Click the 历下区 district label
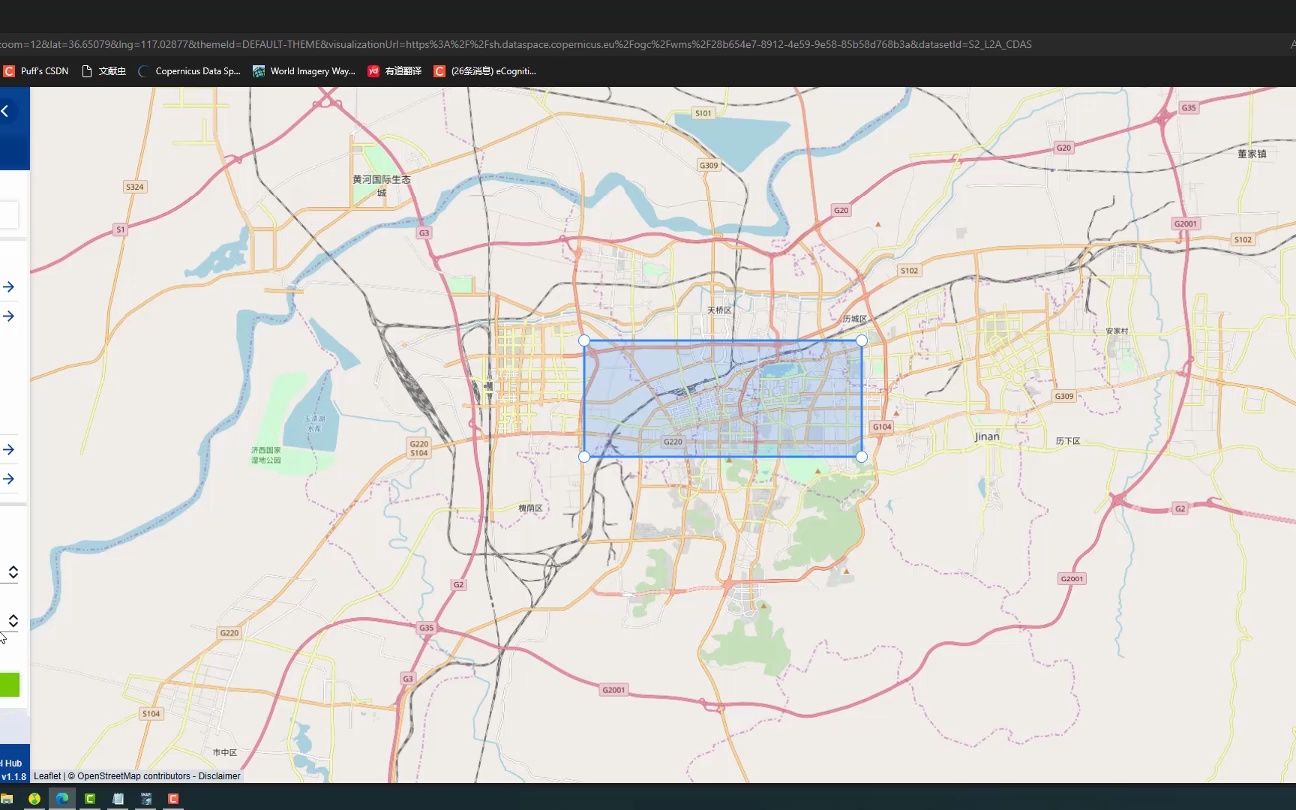Screen dimensions: 1296x810 1068,441
